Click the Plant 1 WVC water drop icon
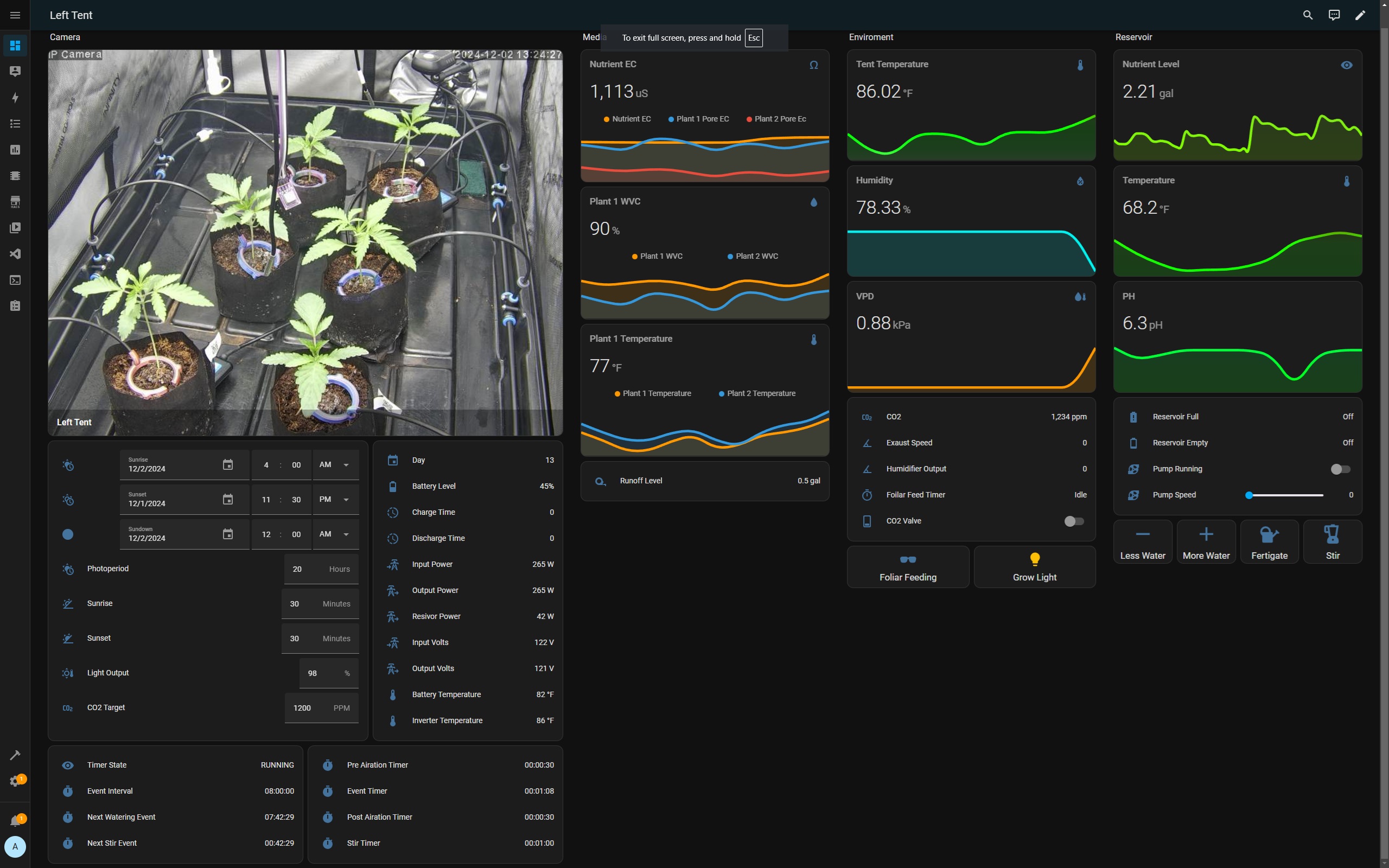This screenshot has height=868, width=1389. 813,202
